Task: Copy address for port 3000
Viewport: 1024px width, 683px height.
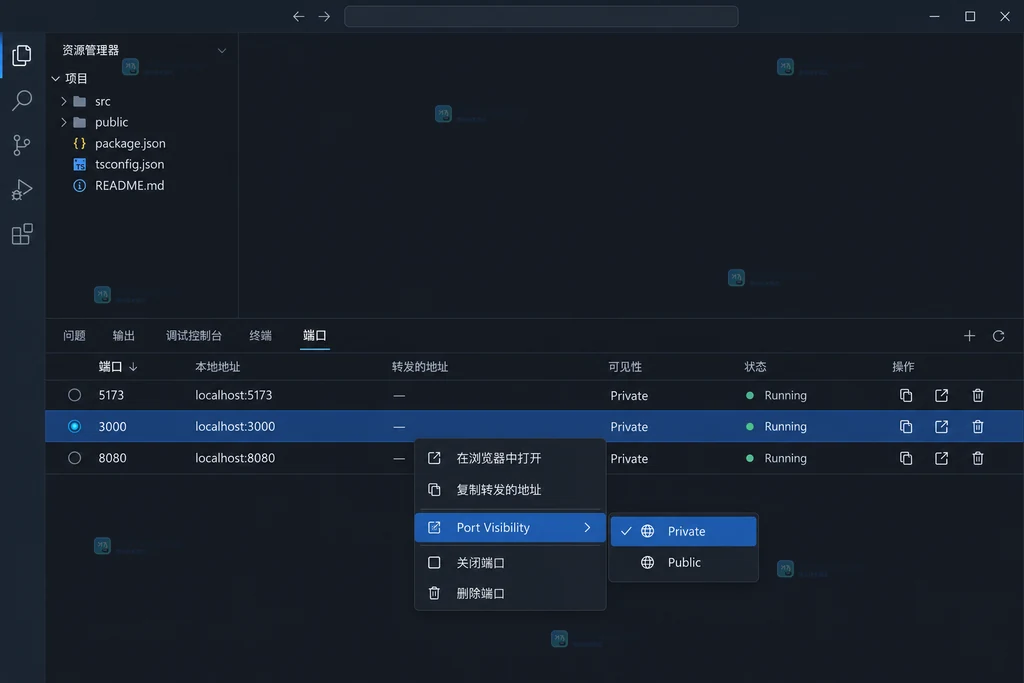Action: tap(906, 426)
